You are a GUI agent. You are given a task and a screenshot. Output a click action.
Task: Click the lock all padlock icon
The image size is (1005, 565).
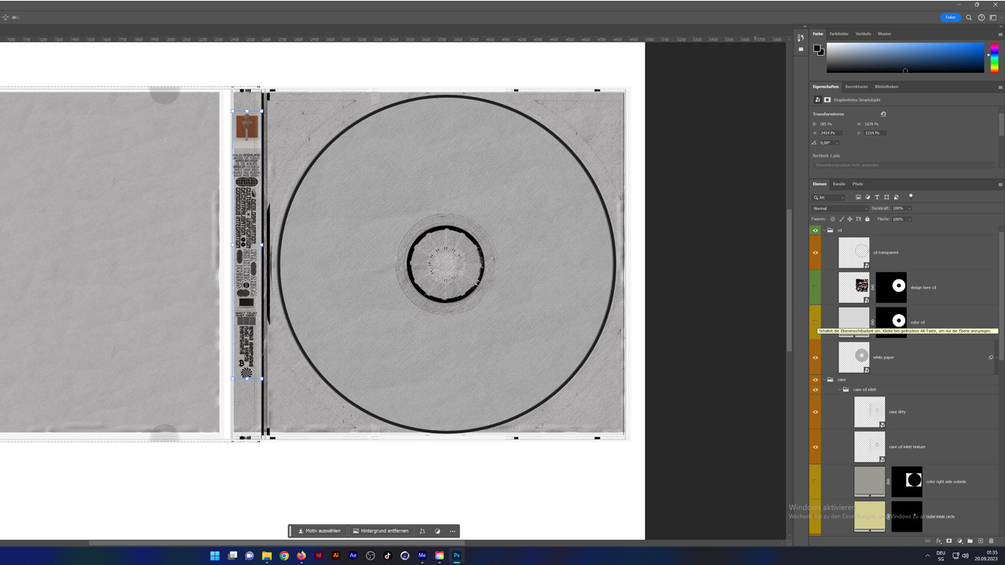click(867, 219)
